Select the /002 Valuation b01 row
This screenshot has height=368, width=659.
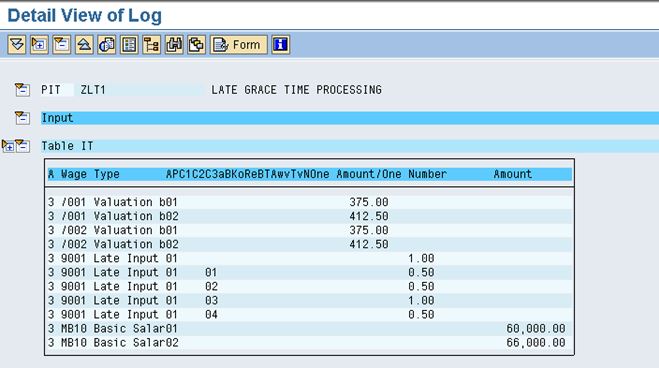310,230
